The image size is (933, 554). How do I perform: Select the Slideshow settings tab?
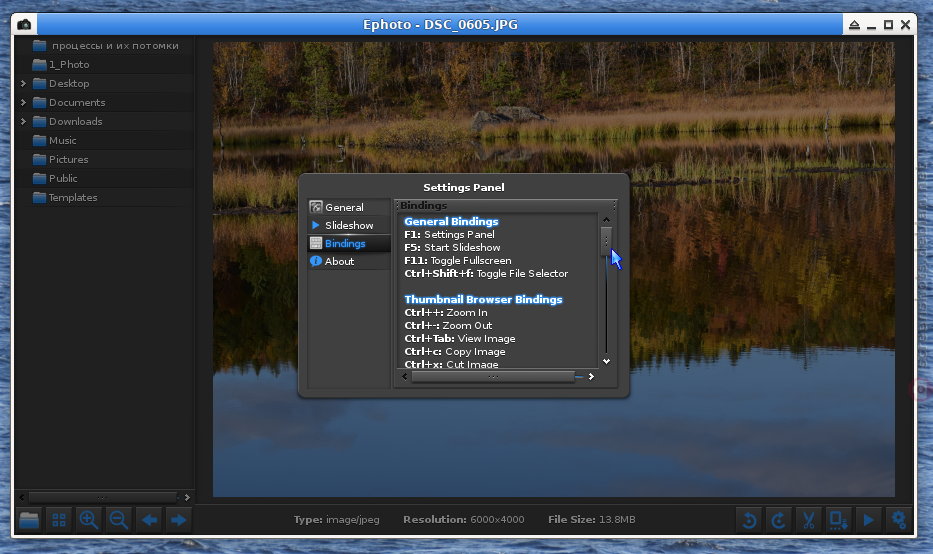click(x=349, y=225)
